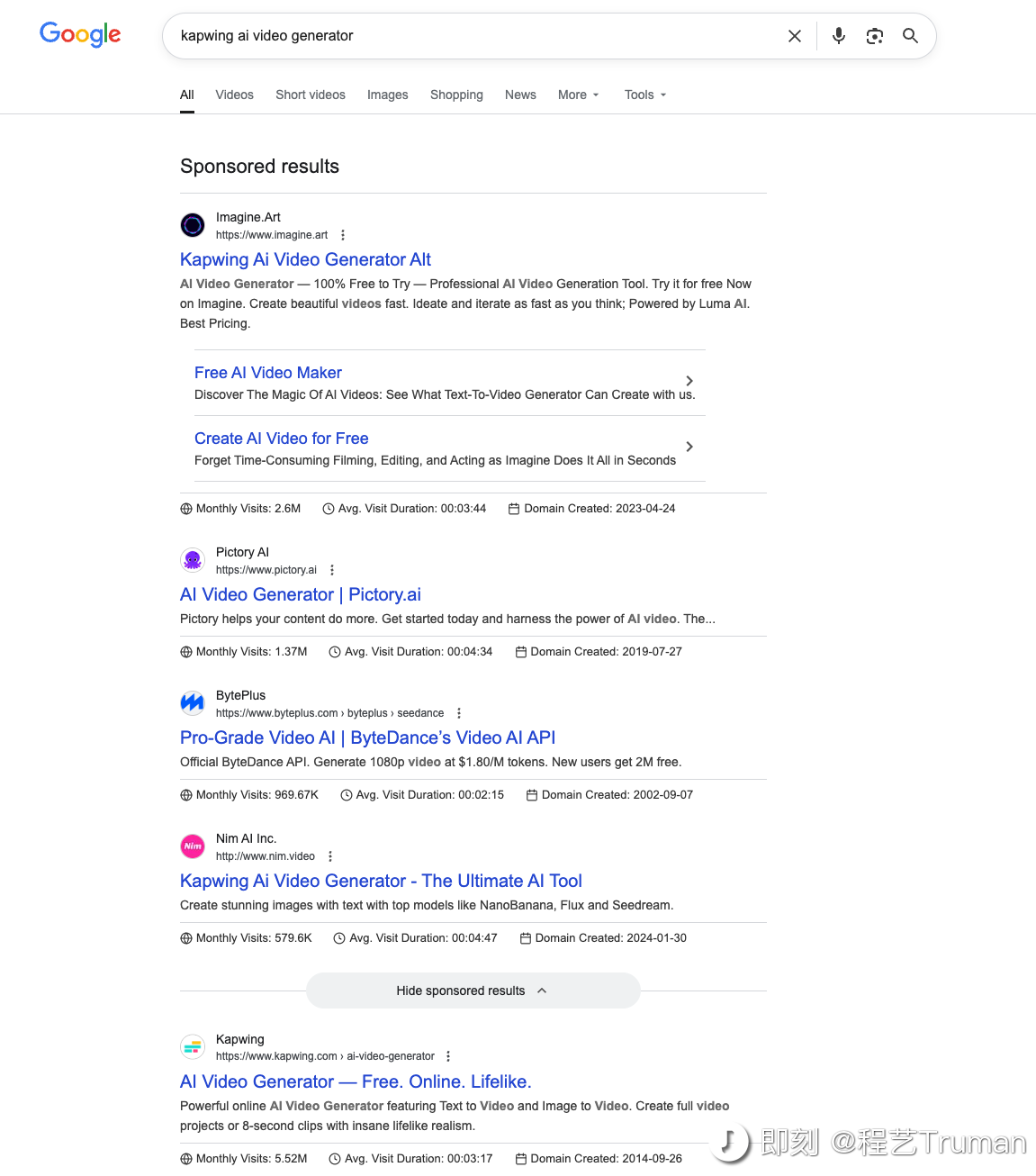Open Google Lens image search icon
Viewport: 1036px width, 1176px height.
tap(875, 36)
